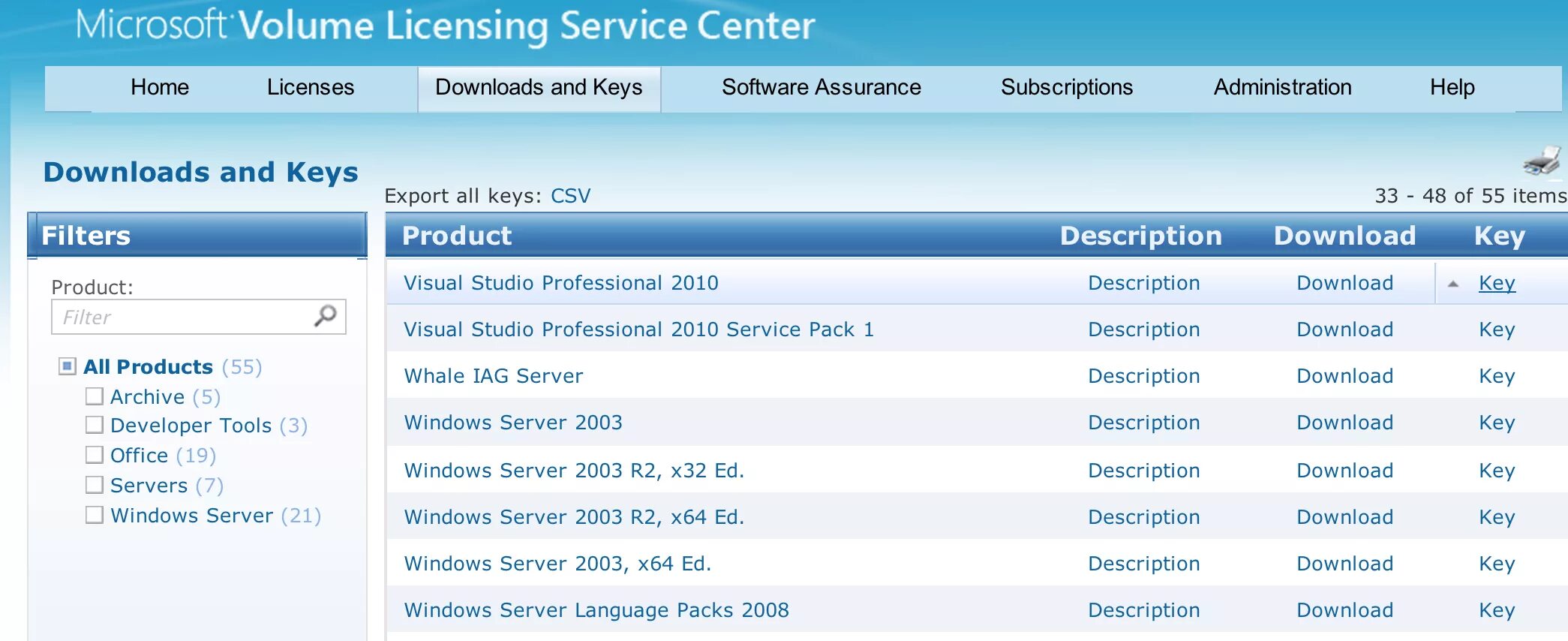Download Windows Server 2003, x64 Ed.
Image resolution: width=1568 pixels, height=641 pixels.
(1345, 564)
